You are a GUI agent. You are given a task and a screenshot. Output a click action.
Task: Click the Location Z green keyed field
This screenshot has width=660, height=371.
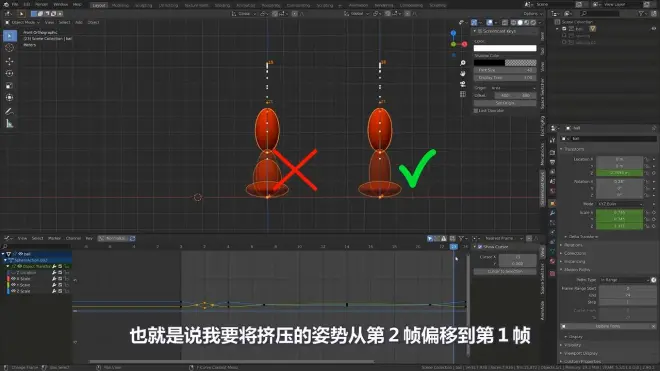(x=620, y=173)
